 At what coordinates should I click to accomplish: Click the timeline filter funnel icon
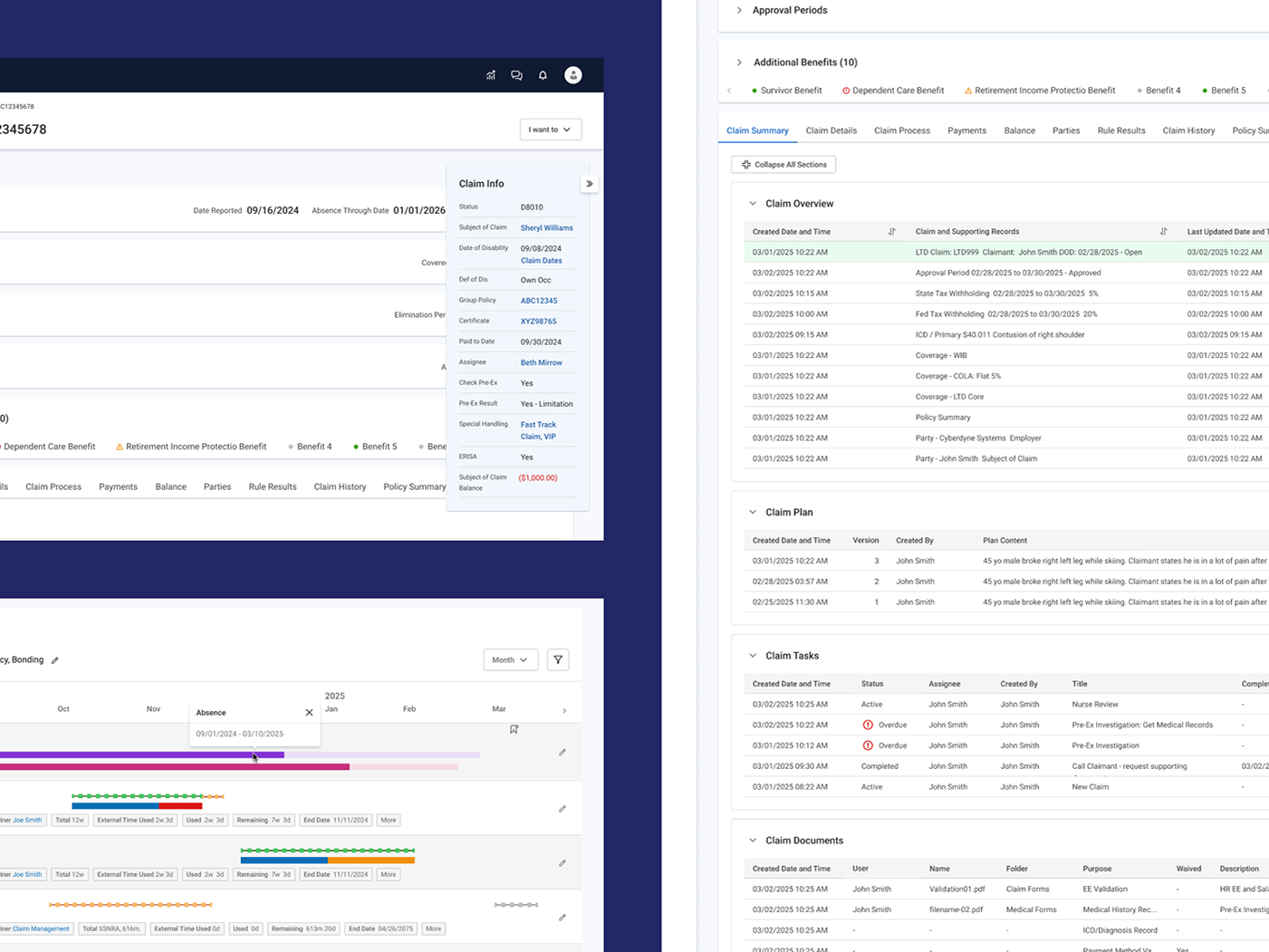[x=558, y=659]
